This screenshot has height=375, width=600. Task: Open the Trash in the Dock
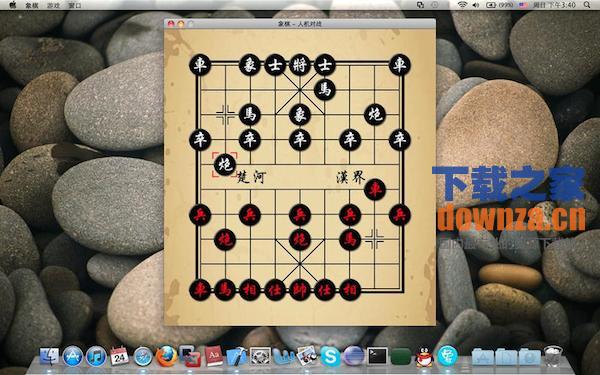click(553, 356)
